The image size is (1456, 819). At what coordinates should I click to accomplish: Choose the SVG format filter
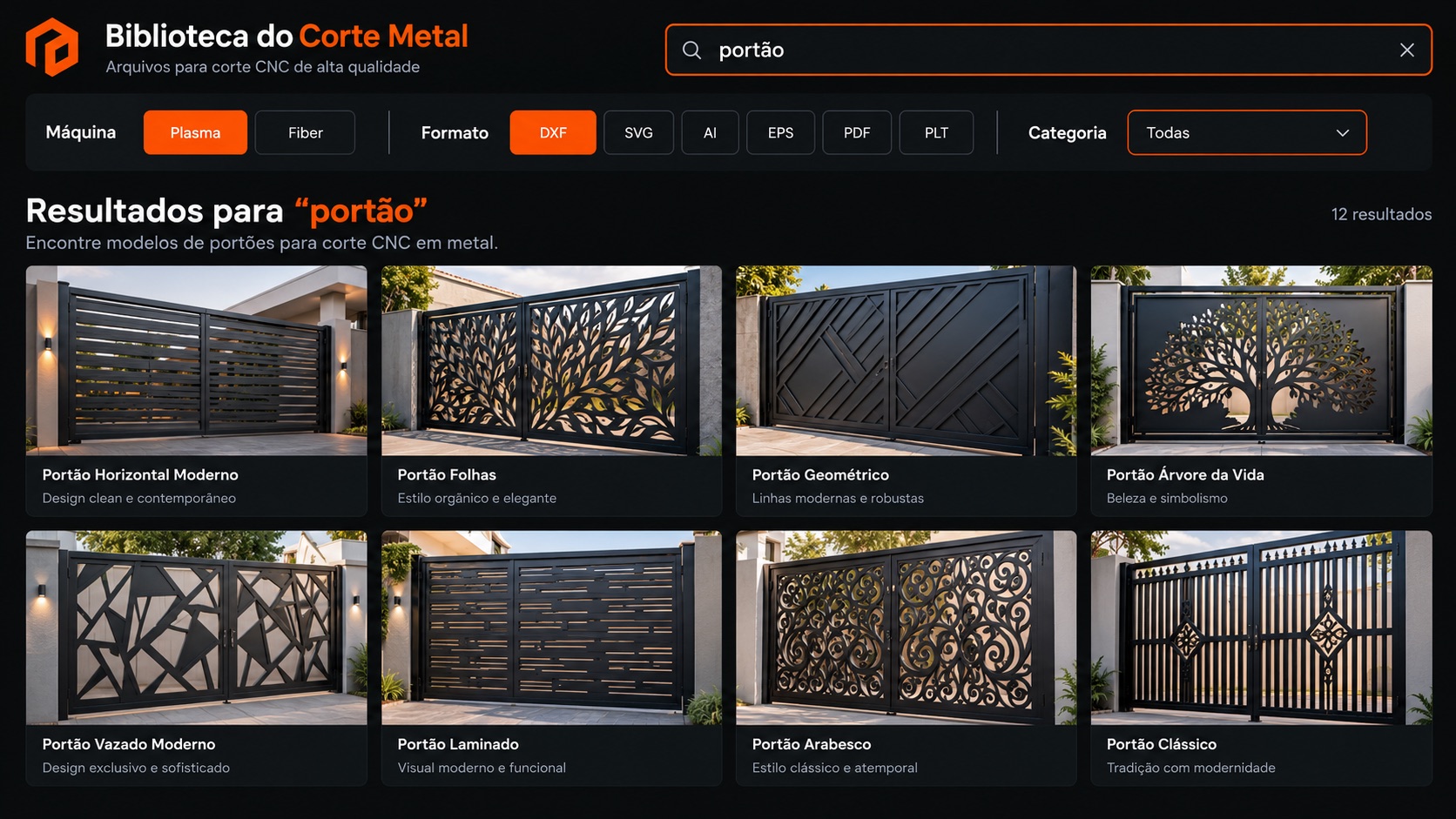tap(638, 132)
